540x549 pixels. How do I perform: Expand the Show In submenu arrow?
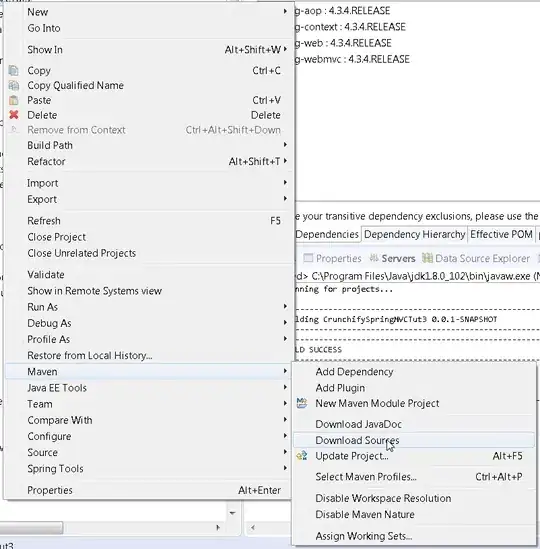[x=285, y=49]
